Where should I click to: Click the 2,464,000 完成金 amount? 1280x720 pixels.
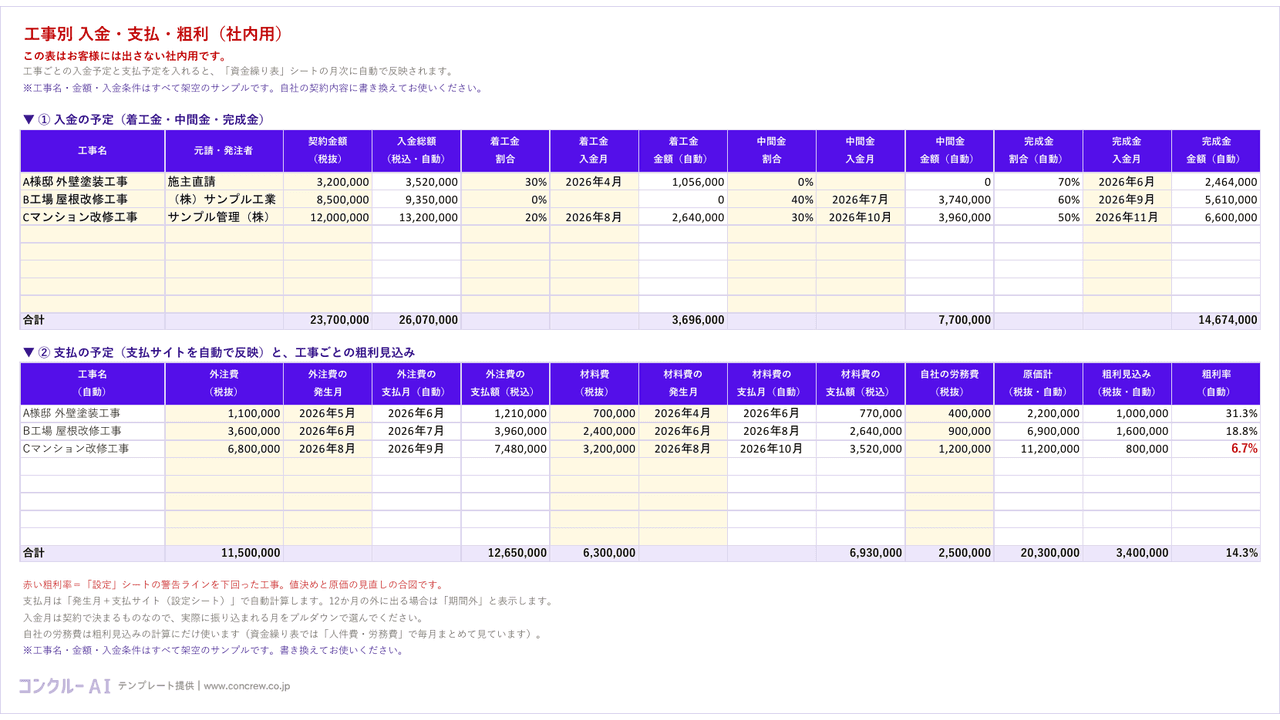1216,182
